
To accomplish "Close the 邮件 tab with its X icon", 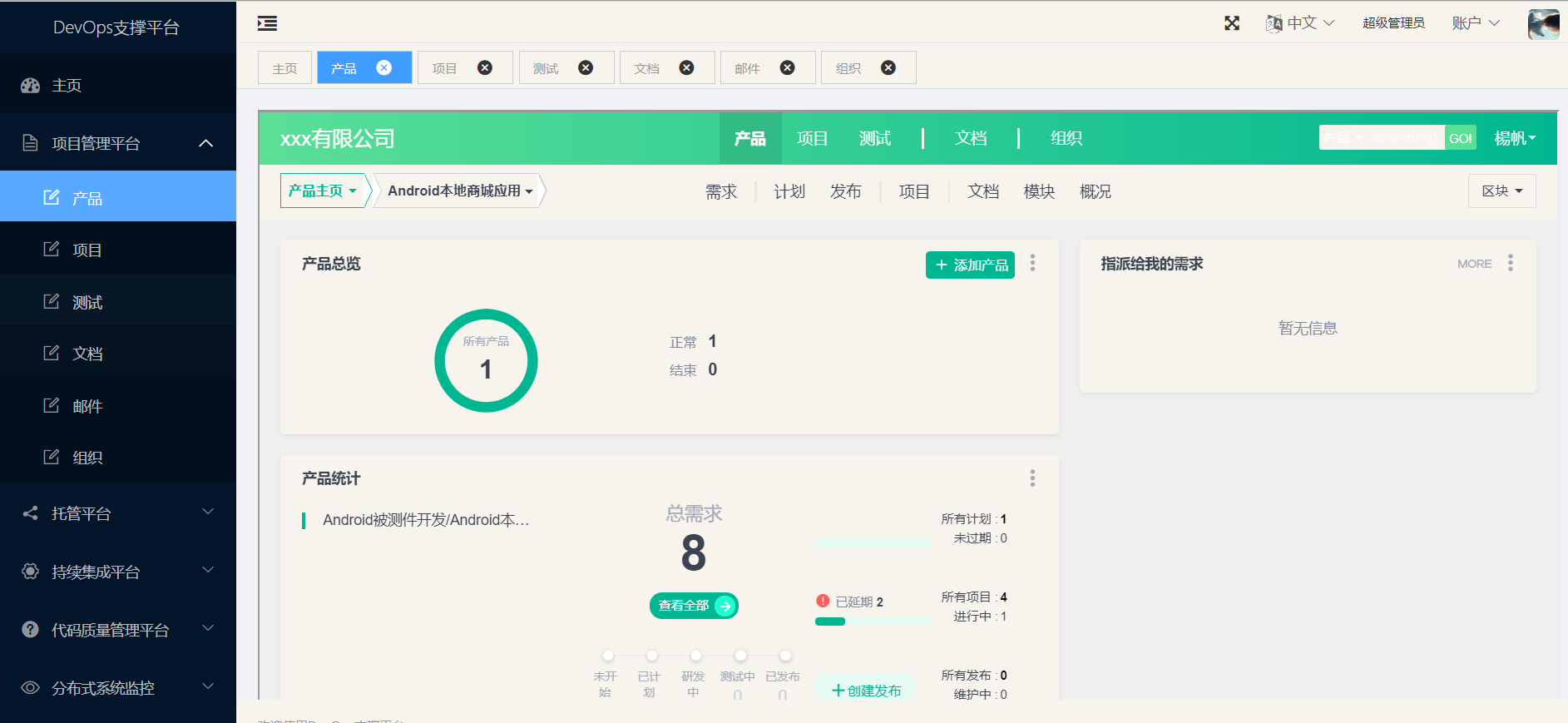I will [x=787, y=67].
